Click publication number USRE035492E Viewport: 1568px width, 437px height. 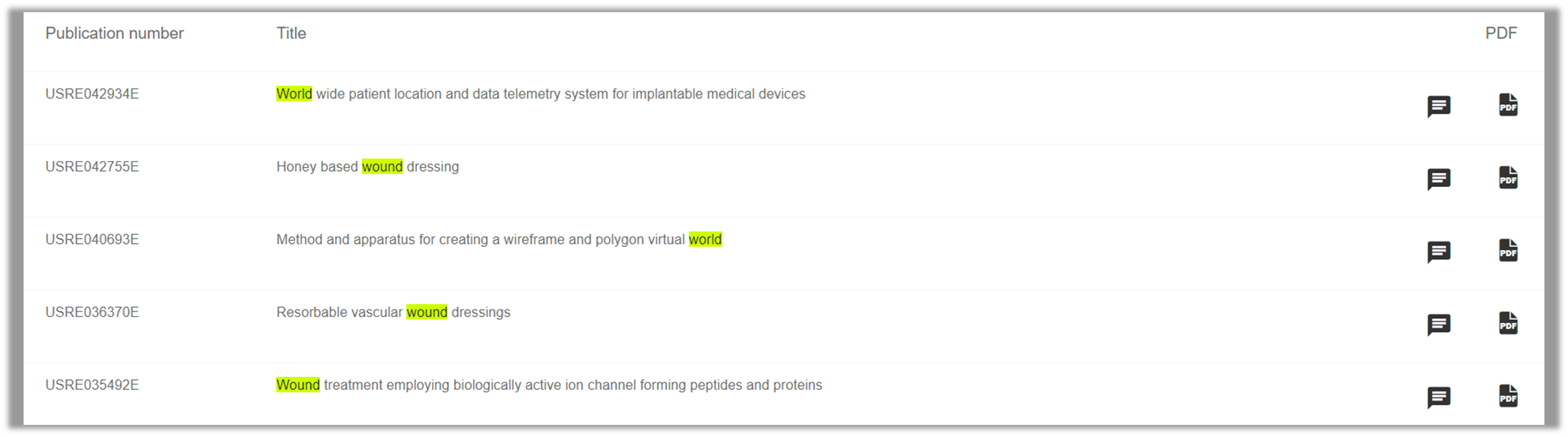coord(92,385)
